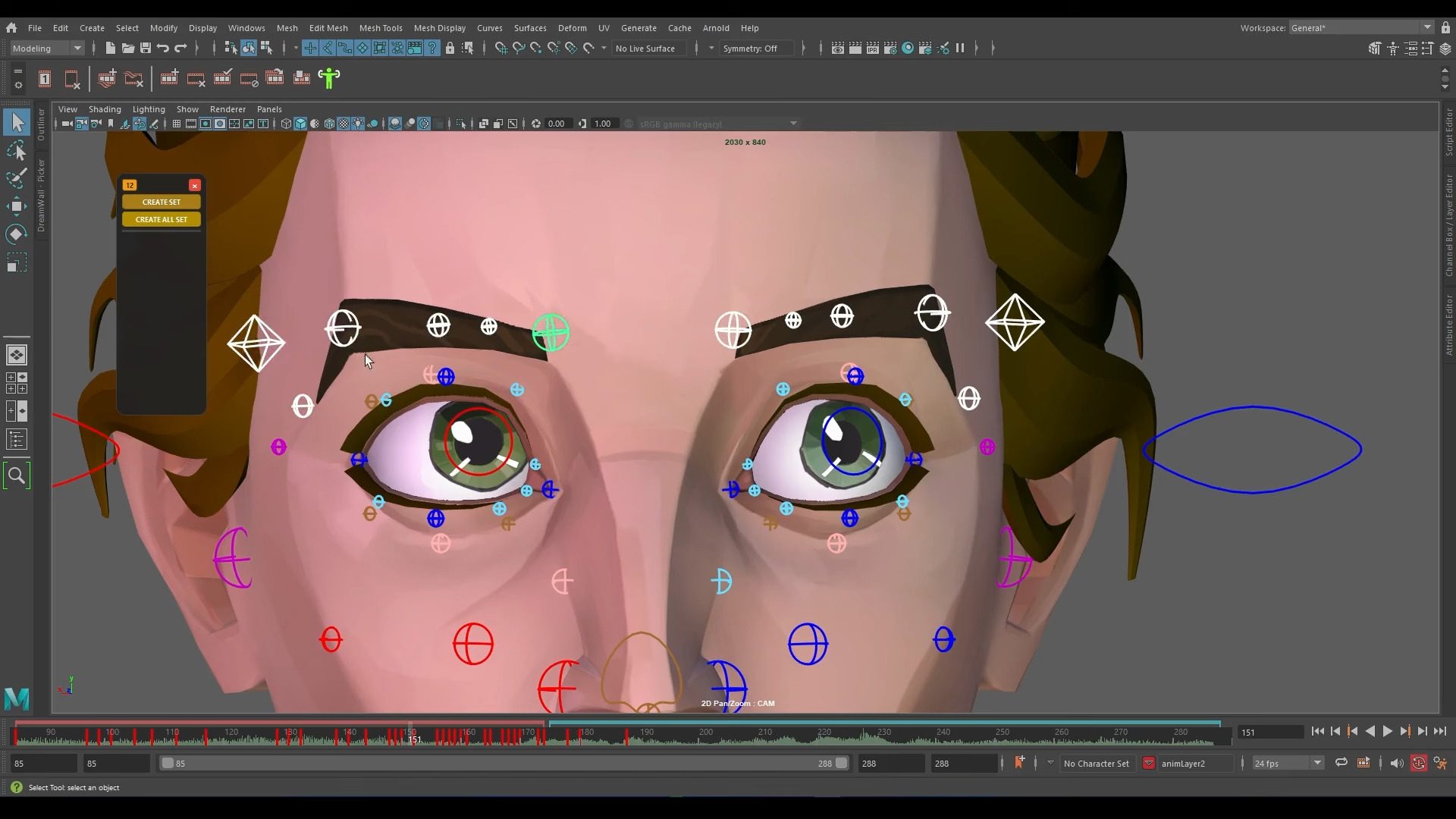Toggle the loop playback button
Viewport: 1456px width, 819px height.
[1341, 763]
